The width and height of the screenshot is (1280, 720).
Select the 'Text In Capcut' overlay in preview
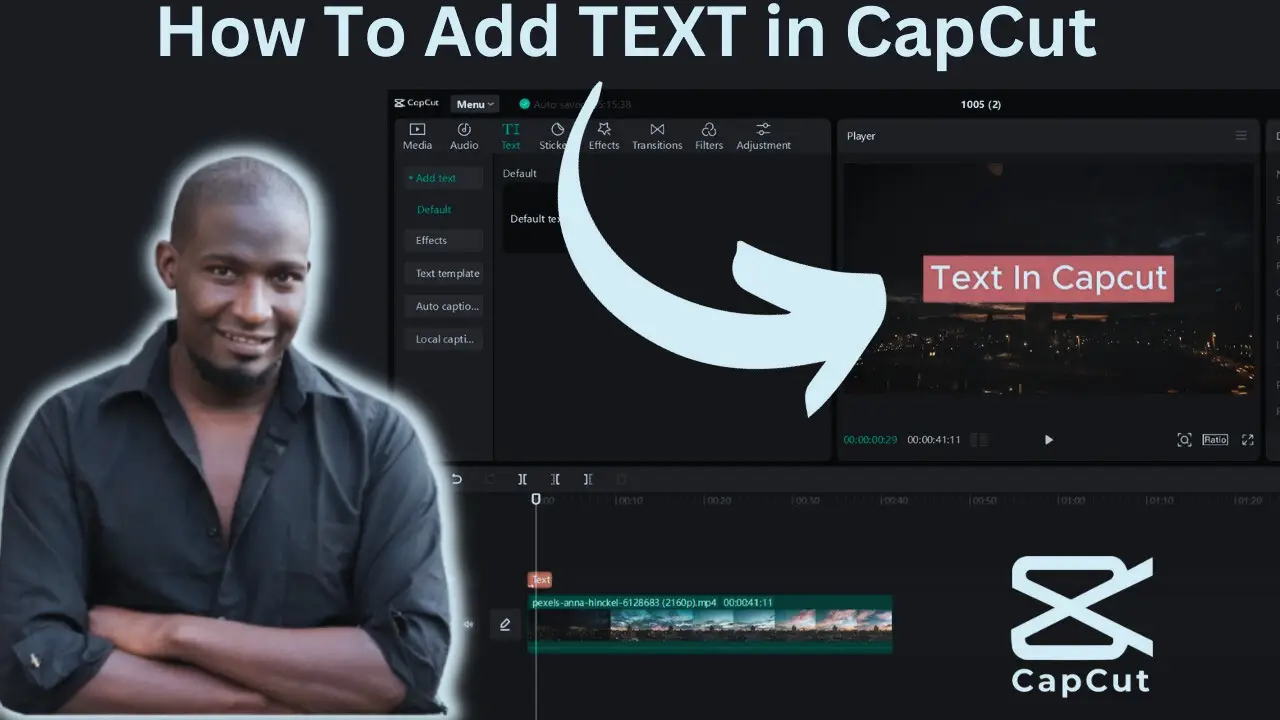coord(1048,278)
